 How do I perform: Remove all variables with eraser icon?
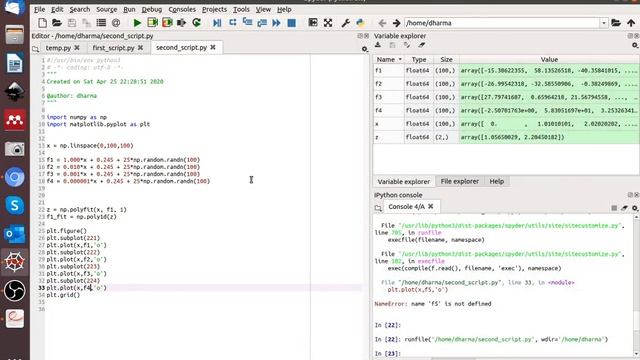(422, 45)
